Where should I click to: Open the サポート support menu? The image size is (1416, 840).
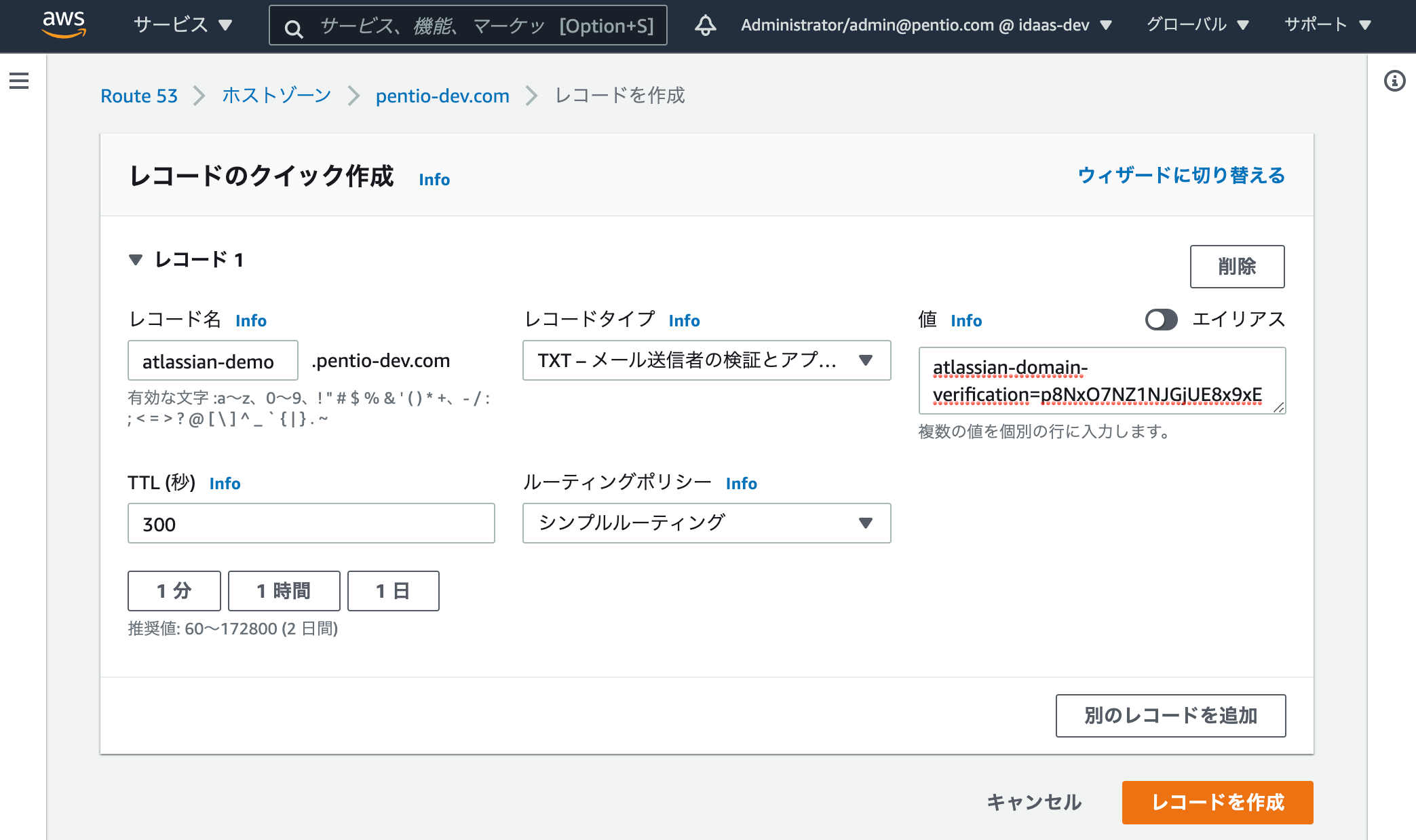click(1328, 25)
